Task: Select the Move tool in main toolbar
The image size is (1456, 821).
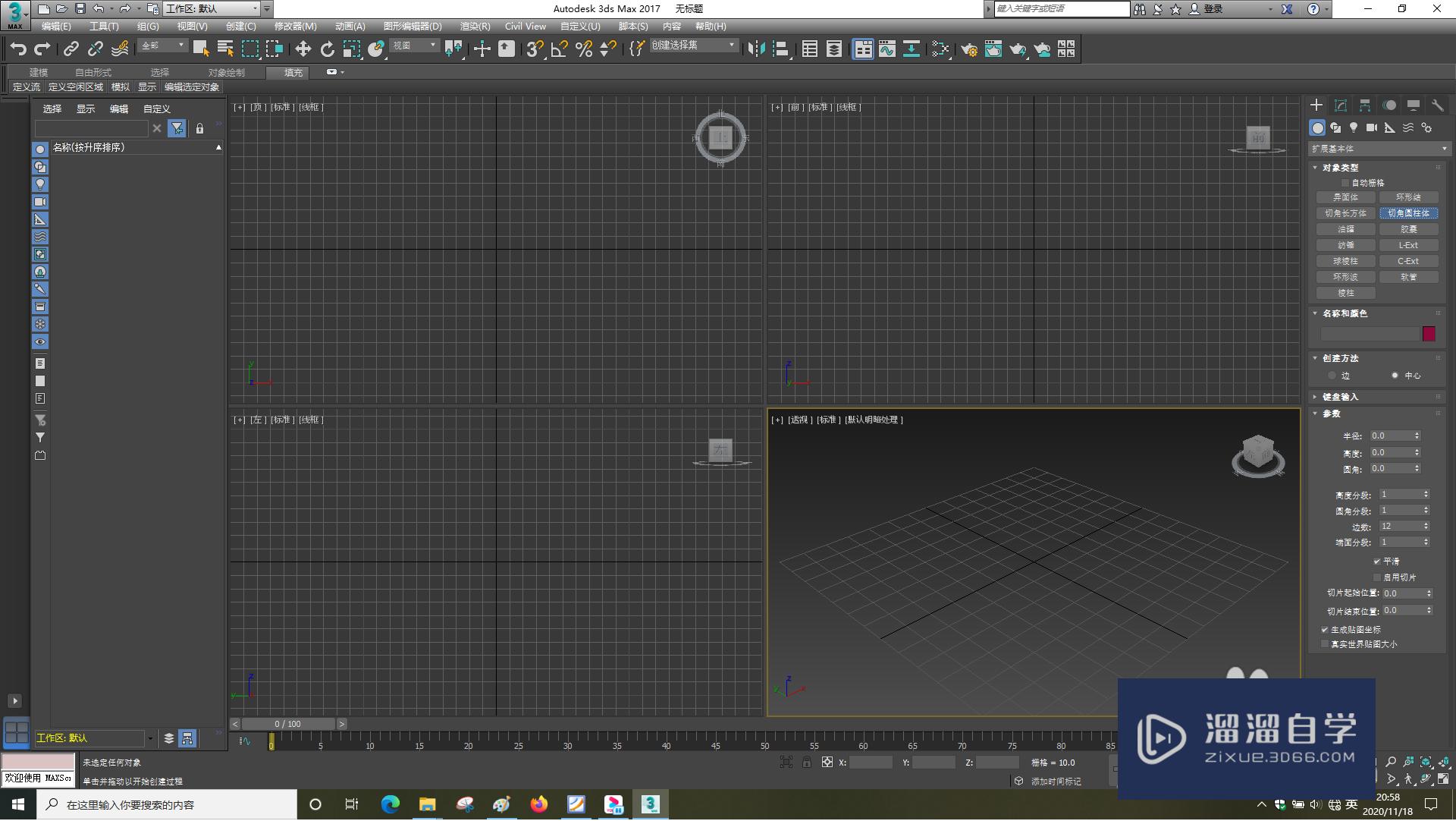Action: (x=303, y=49)
